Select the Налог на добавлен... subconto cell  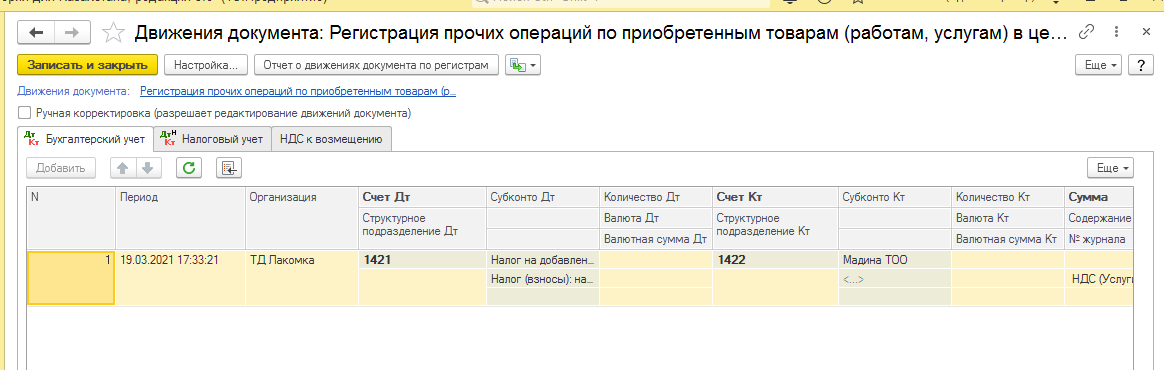pyautogui.click(x=543, y=260)
